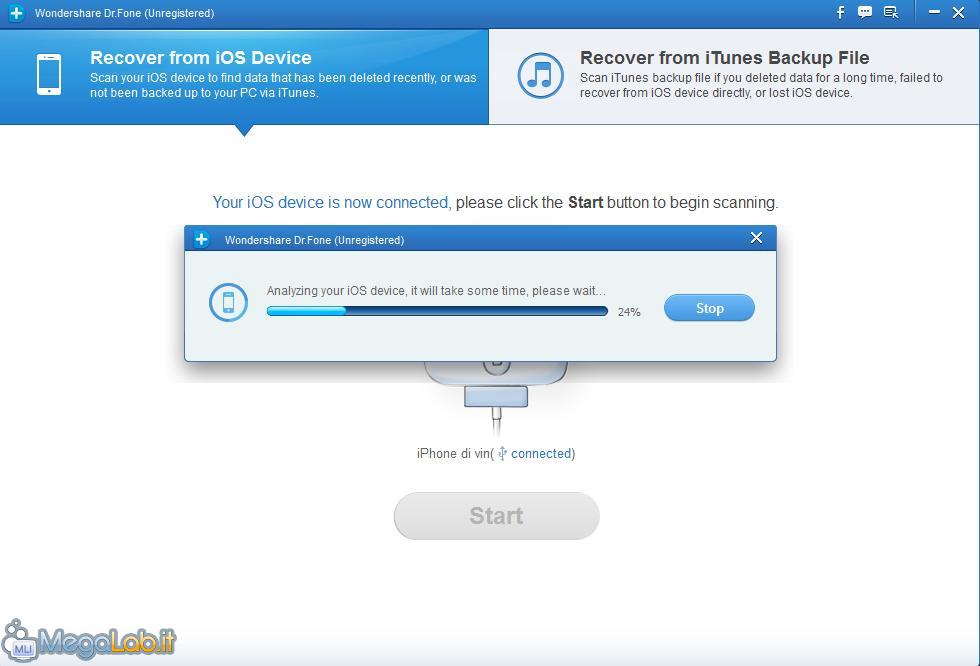
Task: Click the analyzing dialog's title text
Action: point(314,240)
